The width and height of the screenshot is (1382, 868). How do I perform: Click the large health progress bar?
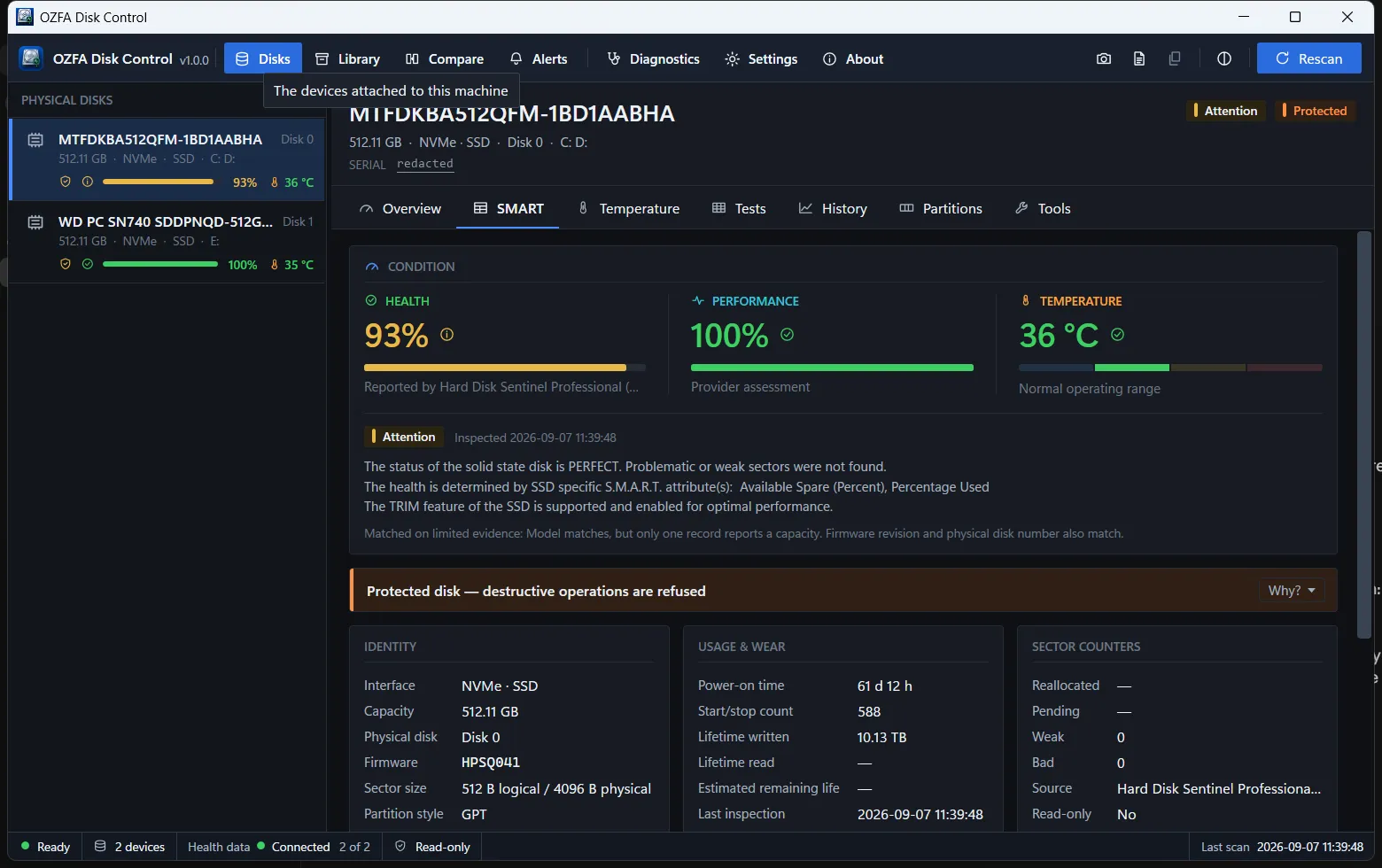(x=505, y=368)
